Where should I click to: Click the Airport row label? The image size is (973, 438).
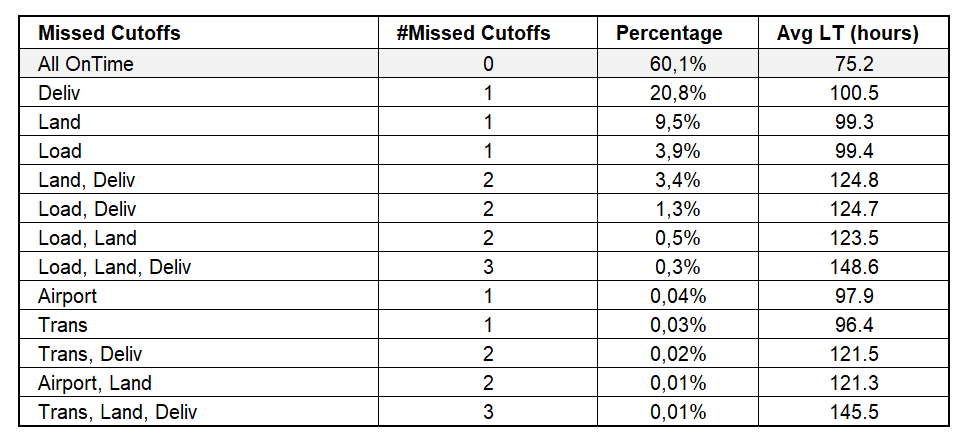[67, 297]
